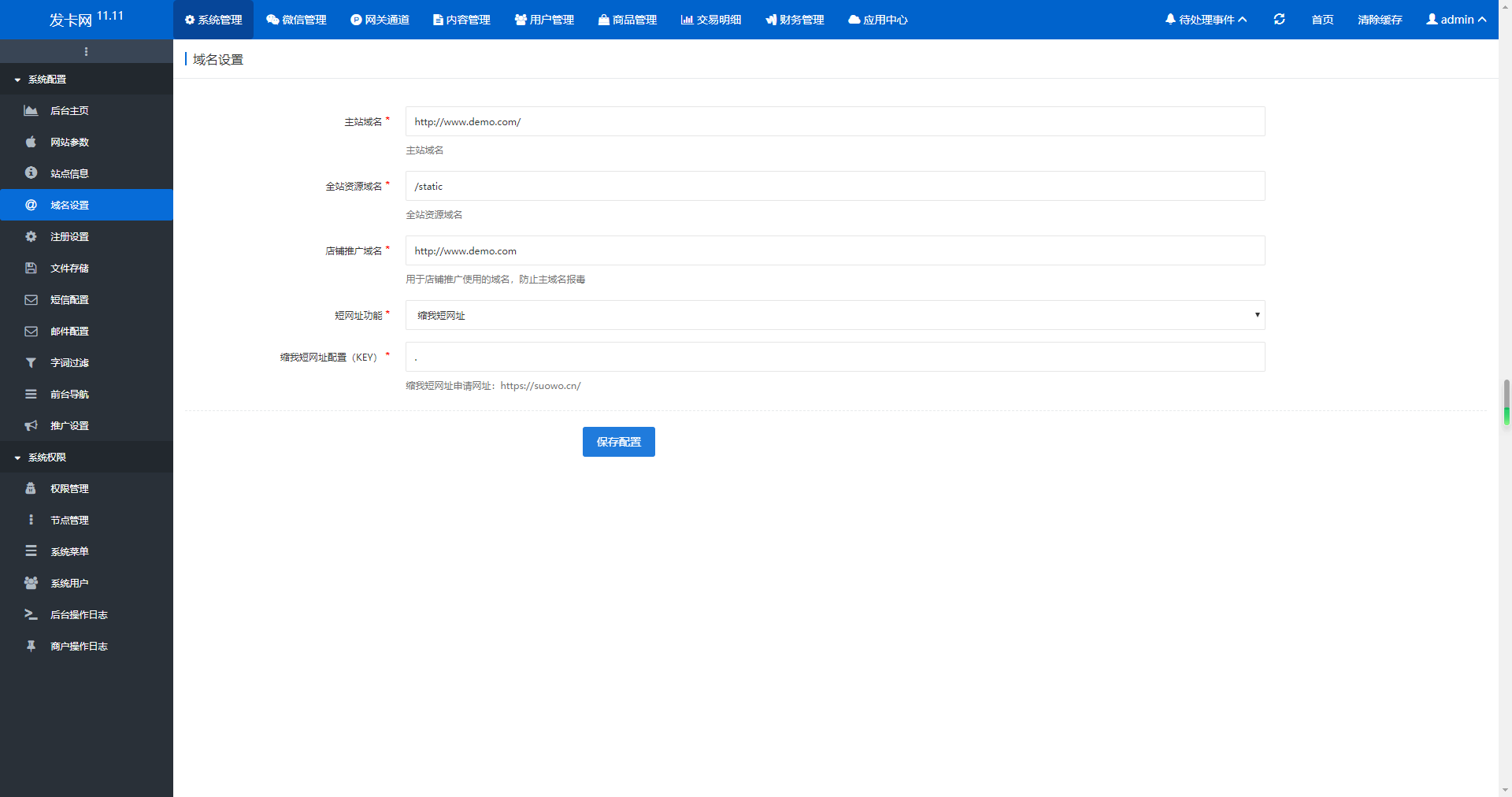Screen dimensions: 1512x797
Task: Click the sidebar collapse vertical dots icon
Action: [86, 51]
